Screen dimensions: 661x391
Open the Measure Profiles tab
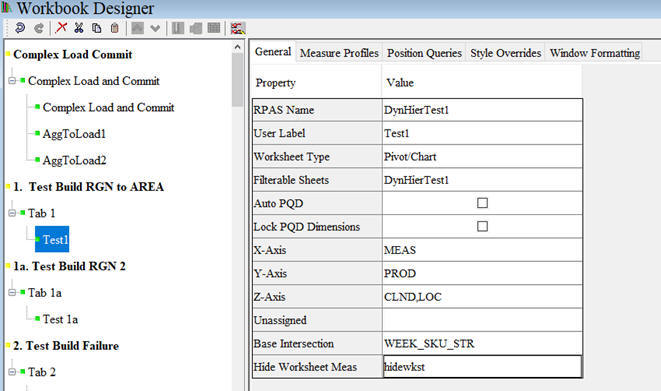pos(339,53)
